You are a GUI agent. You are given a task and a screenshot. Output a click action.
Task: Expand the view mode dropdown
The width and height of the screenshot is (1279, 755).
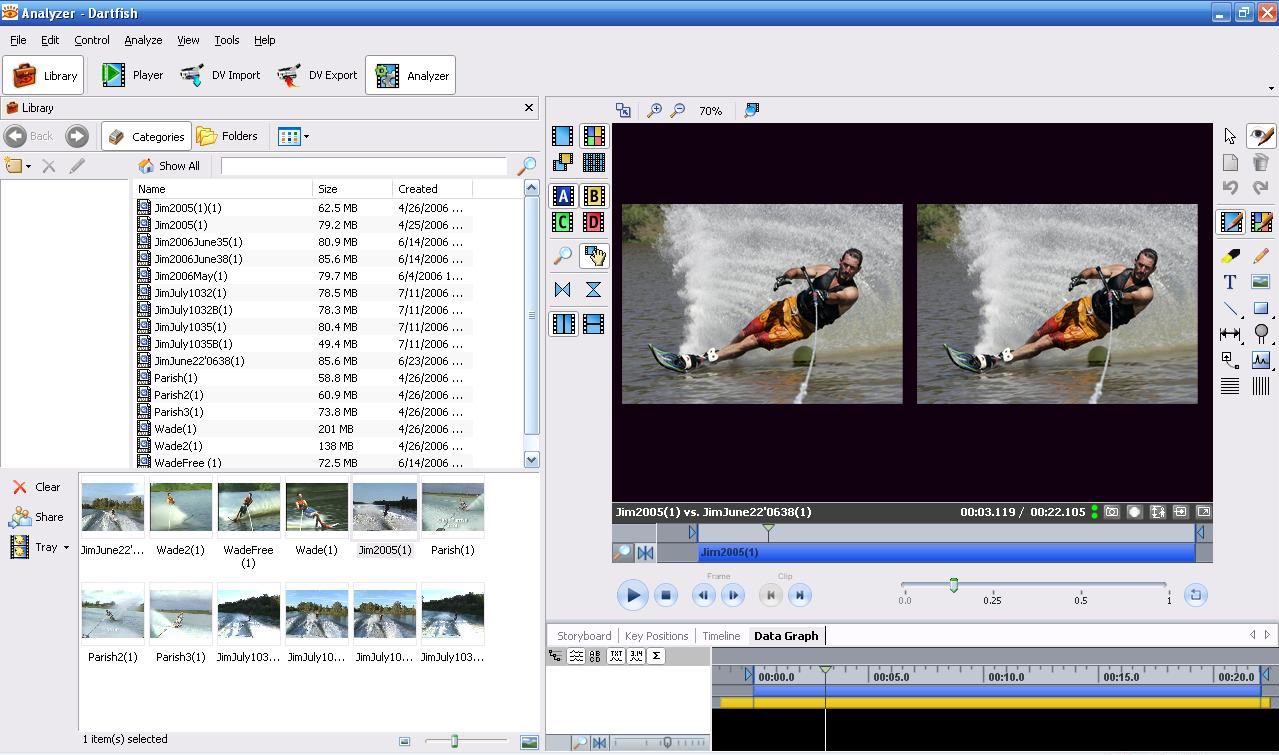(x=306, y=137)
